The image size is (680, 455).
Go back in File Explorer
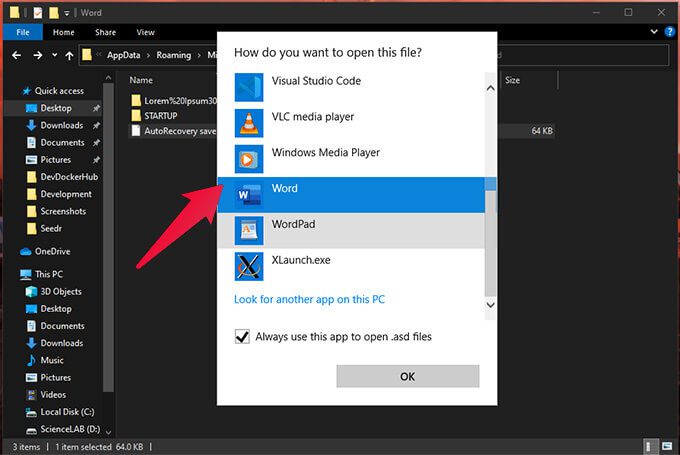(16, 55)
